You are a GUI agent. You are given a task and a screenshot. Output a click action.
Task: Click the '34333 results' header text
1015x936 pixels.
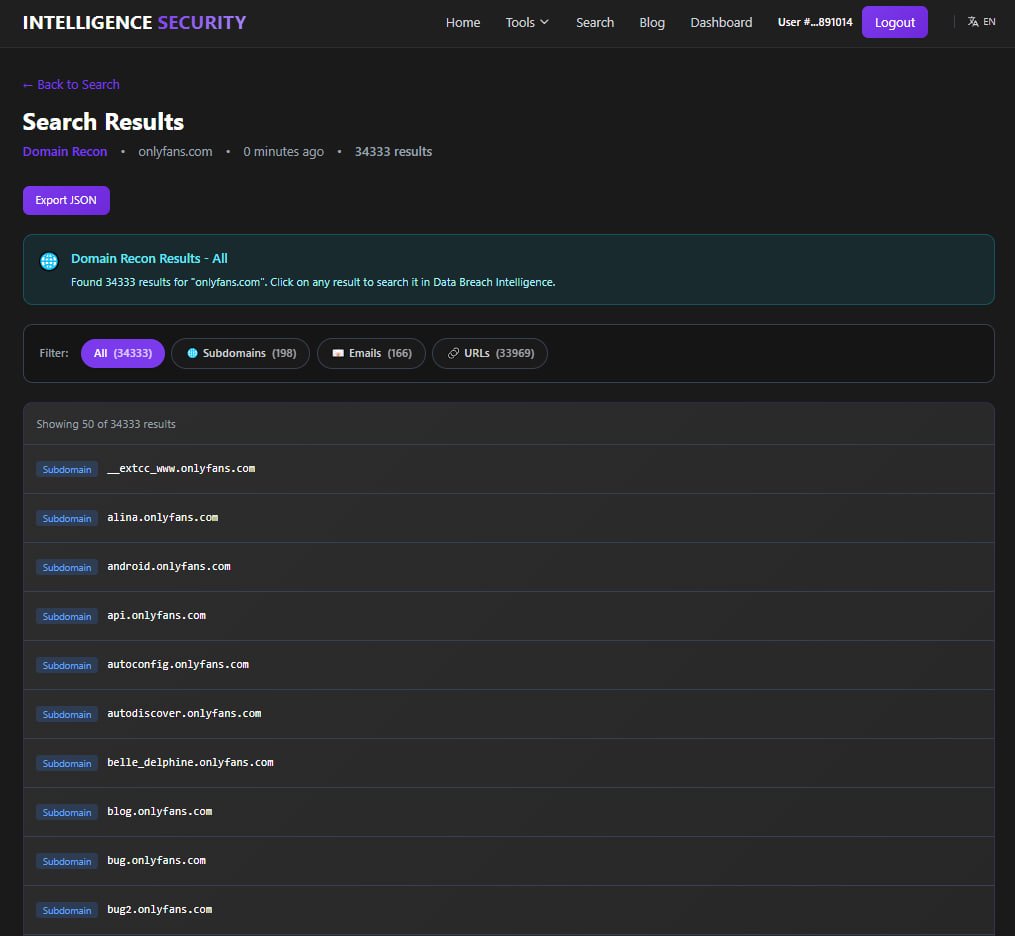tap(393, 151)
